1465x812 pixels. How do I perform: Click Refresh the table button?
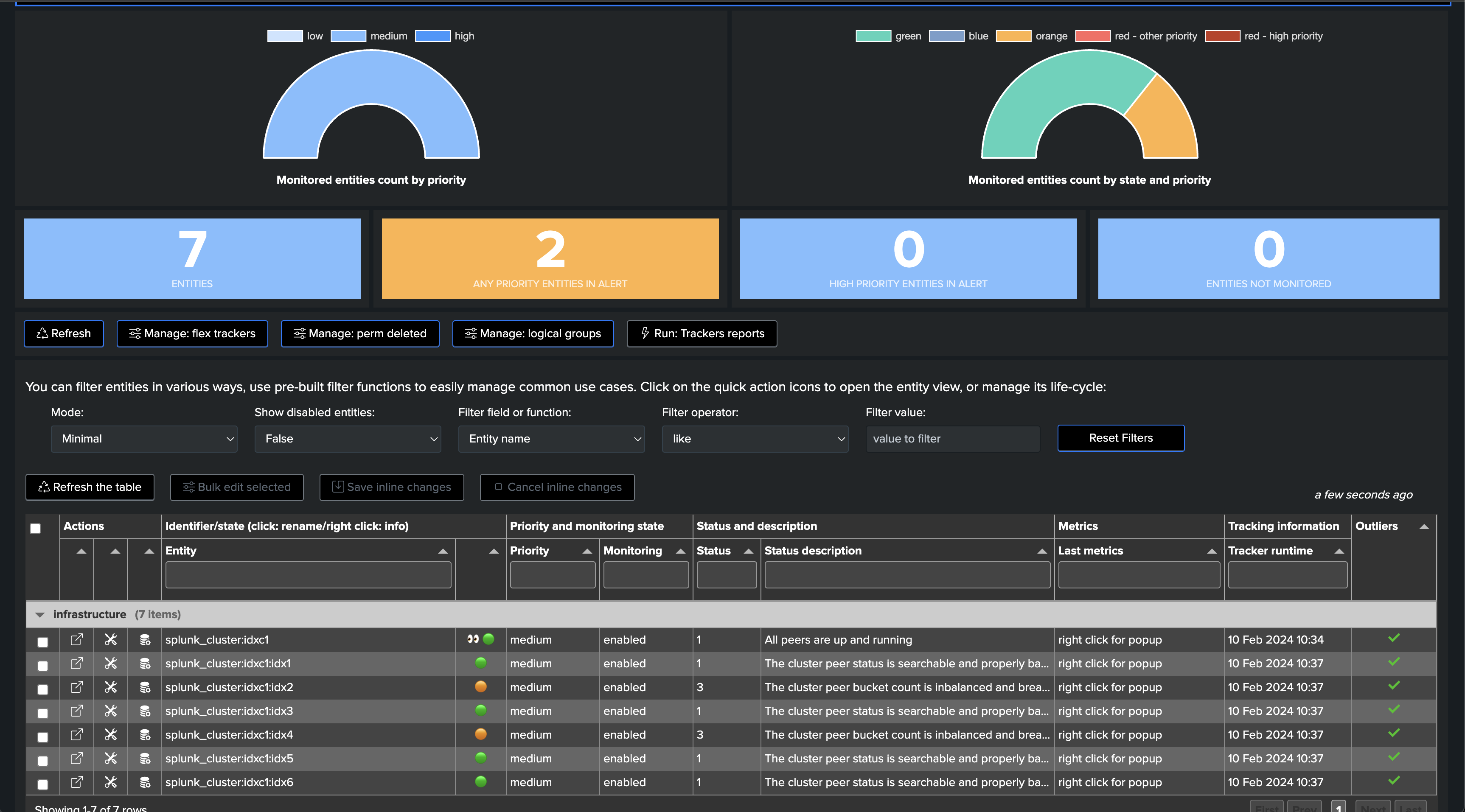(90, 487)
